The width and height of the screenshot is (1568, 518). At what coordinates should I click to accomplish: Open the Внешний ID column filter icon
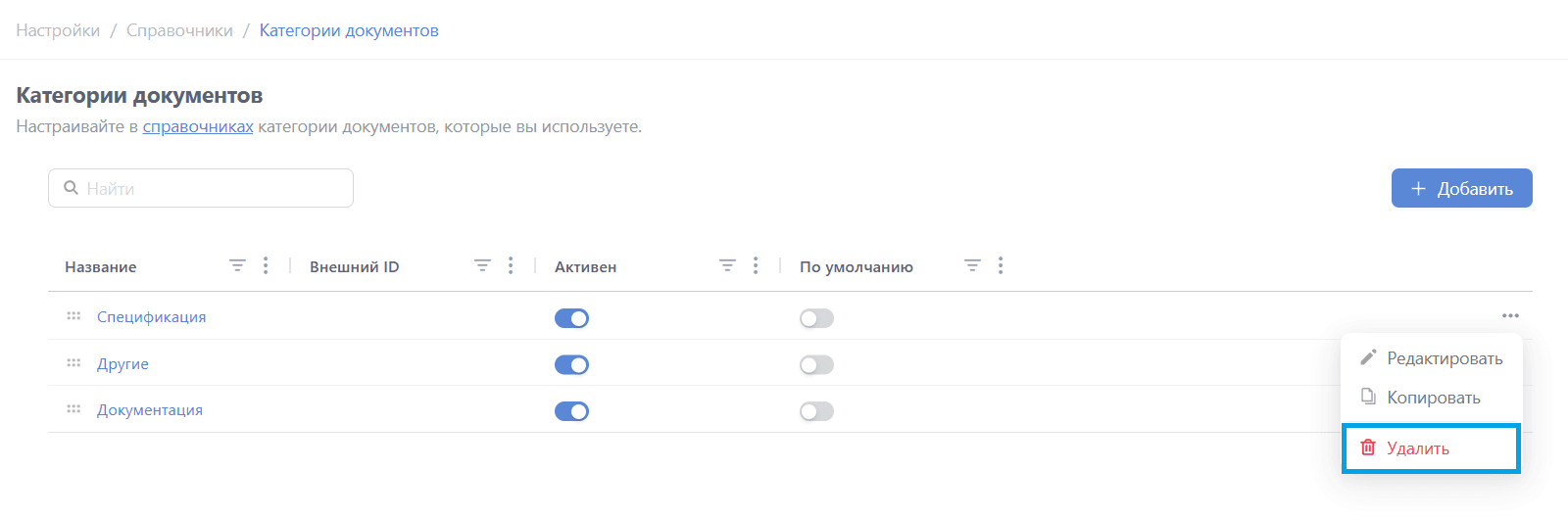[482, 265]
